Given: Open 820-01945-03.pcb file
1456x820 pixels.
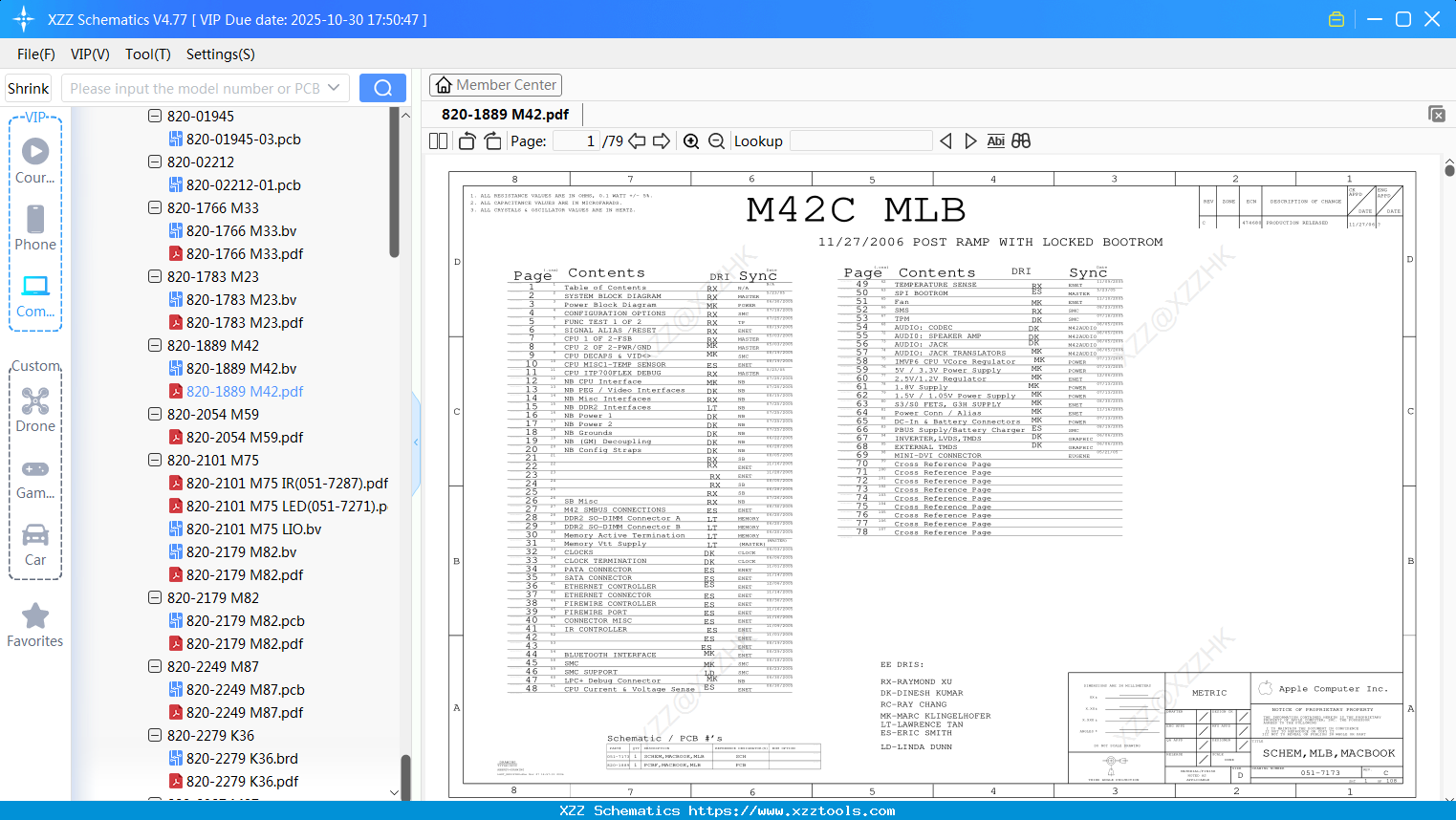Looking at the screenshot, I should coord(244,139).
